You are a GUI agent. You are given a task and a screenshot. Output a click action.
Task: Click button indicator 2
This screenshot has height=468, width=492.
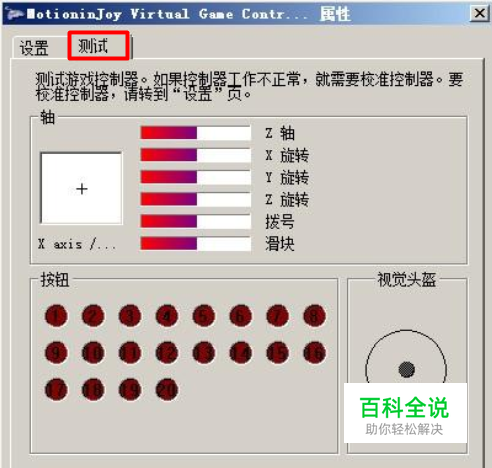(x=93, y=316)
